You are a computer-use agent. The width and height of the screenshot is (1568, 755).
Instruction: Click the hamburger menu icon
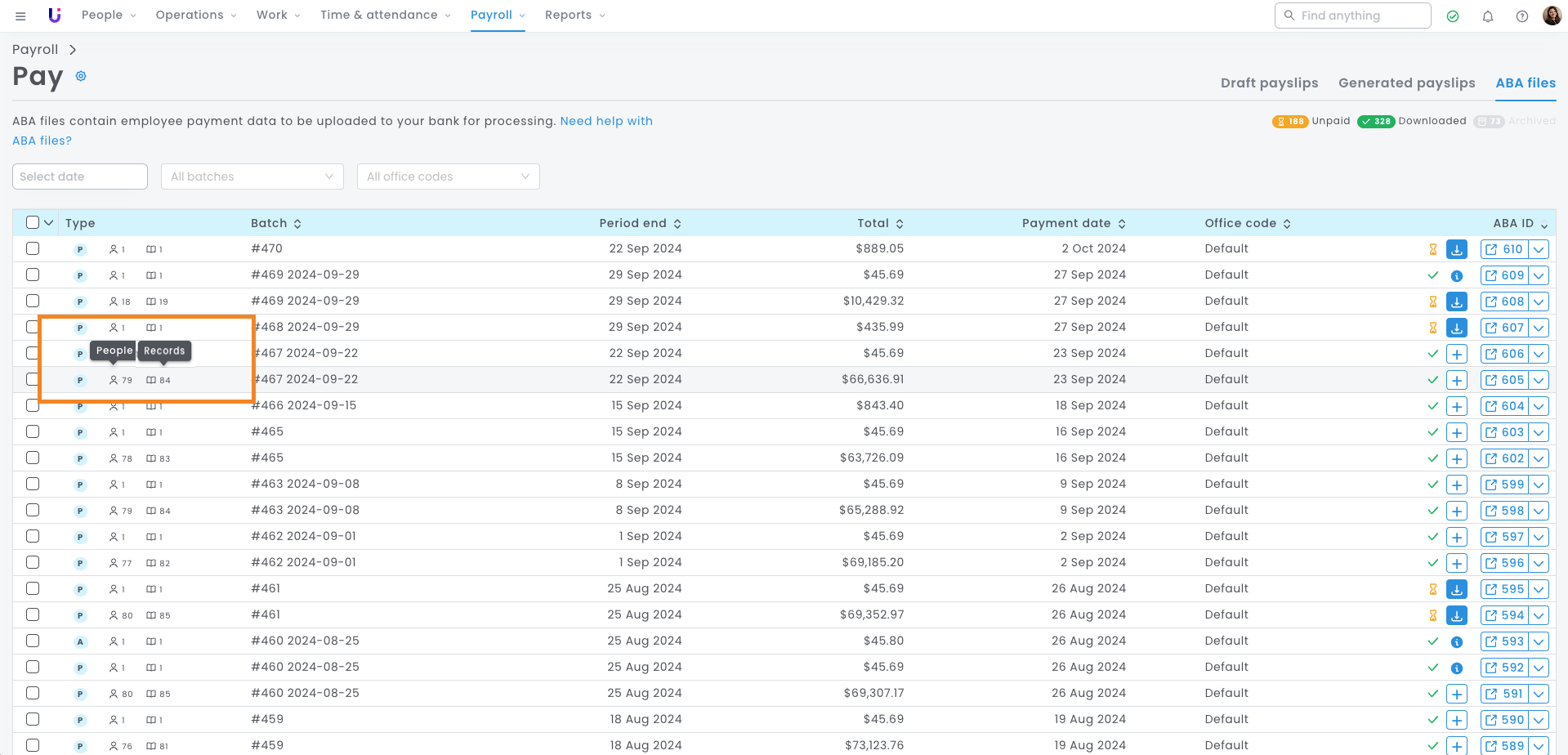20,16
